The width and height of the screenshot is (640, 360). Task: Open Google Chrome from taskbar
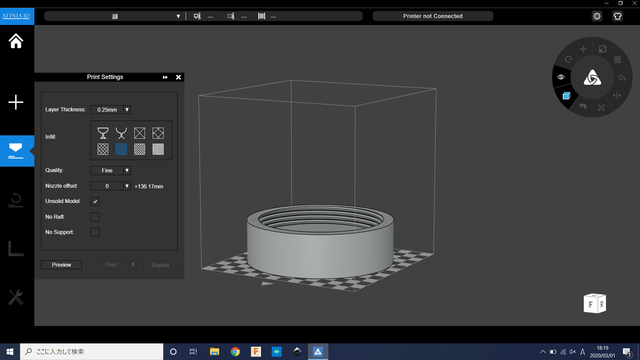tap(235, 351)
